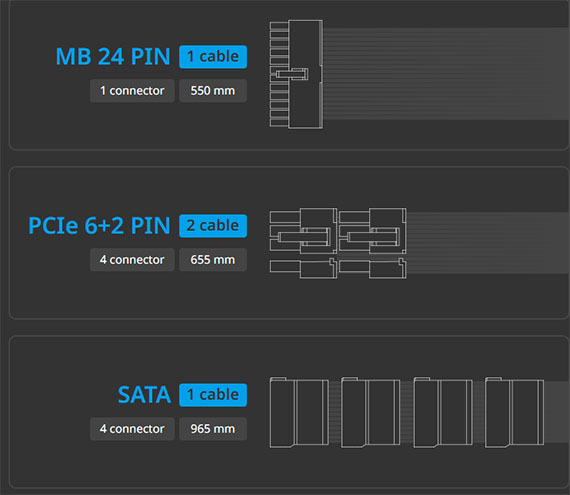Click the SATA heading
The height and width of the screenshot is (495, 570).
(144, 395)
